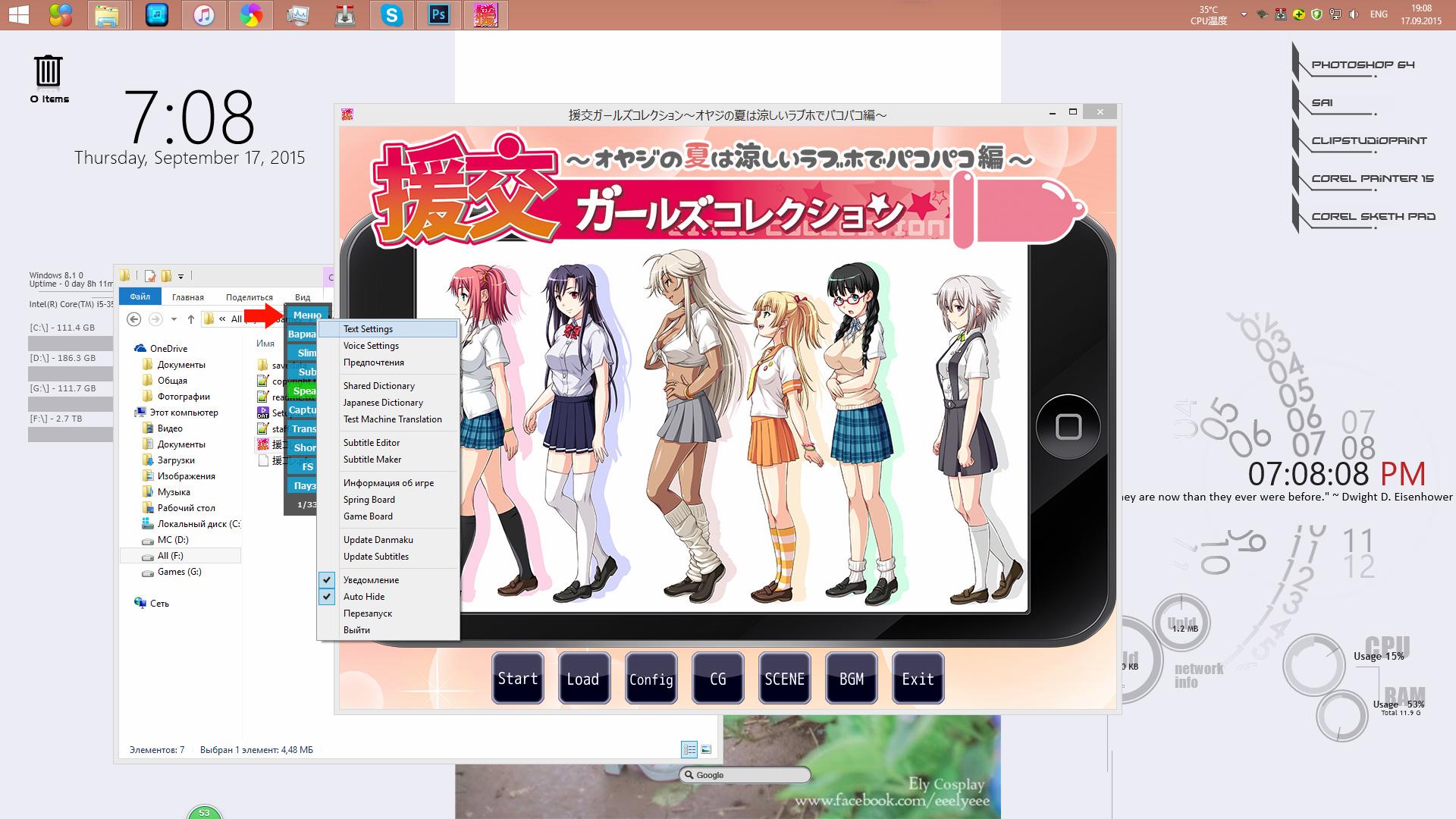
Task: Open Skype from the taskbar
Action: (x=392, y=14)
